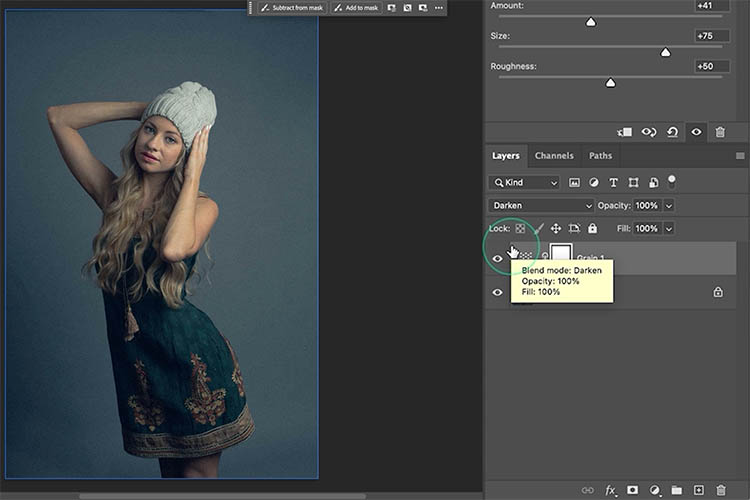This screenshot has width=750, height=500.
Task: Click the add layer style fx icon
Action: coord(610,490)
